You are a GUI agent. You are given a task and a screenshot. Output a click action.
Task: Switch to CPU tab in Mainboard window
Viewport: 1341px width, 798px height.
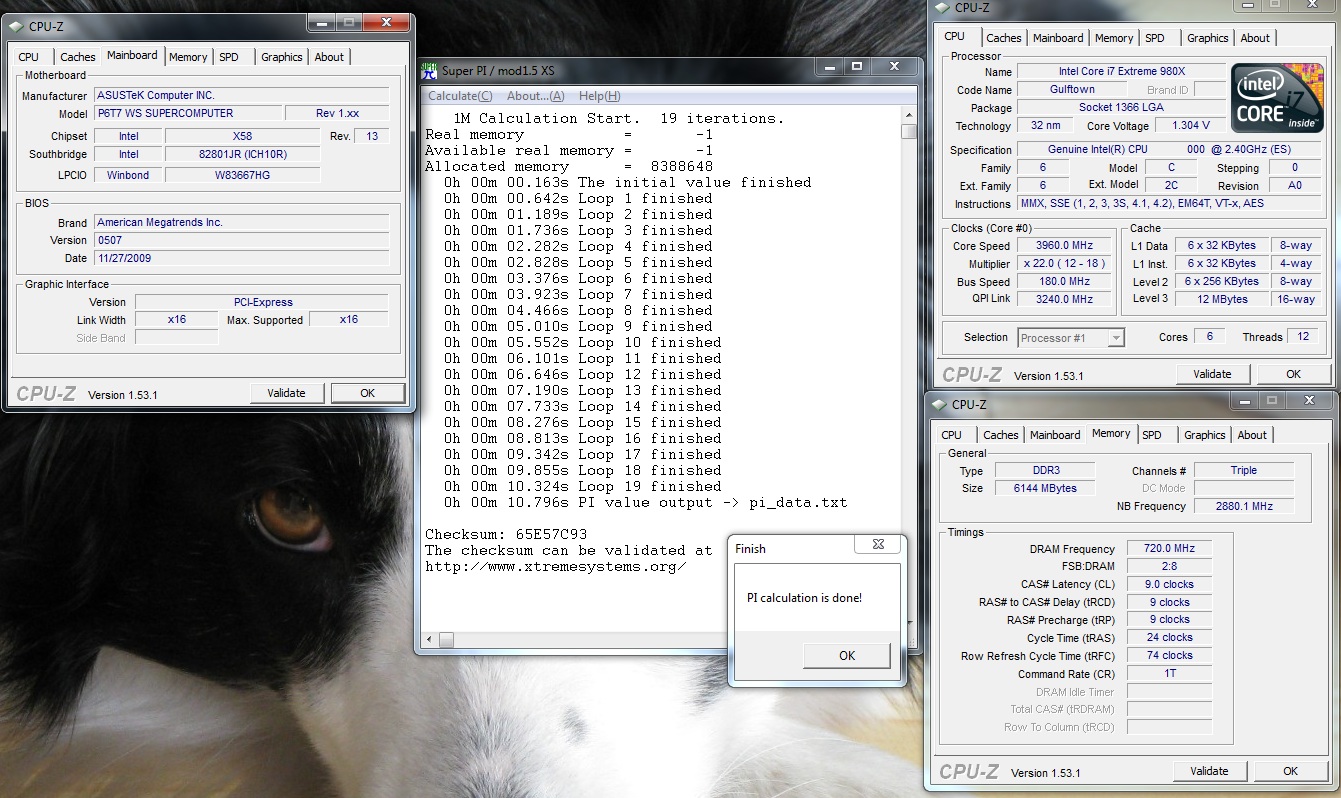point(29,57)
